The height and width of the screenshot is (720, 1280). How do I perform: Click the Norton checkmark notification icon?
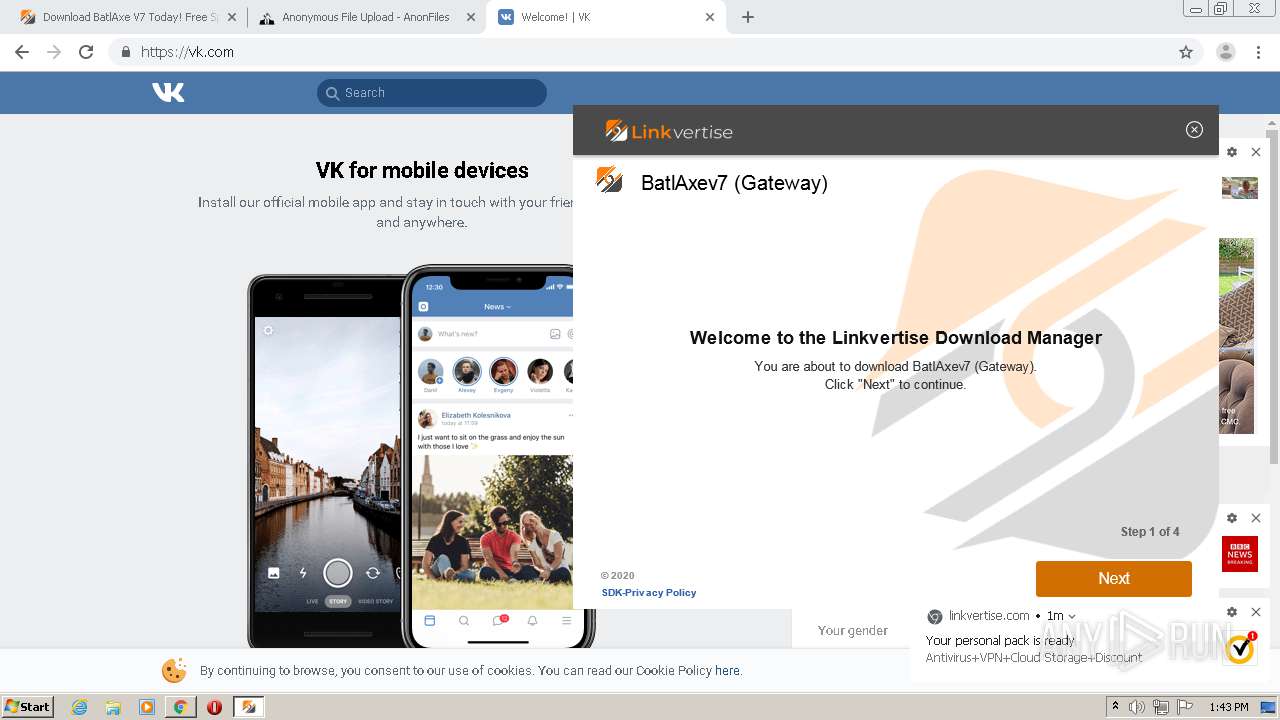1240,649
